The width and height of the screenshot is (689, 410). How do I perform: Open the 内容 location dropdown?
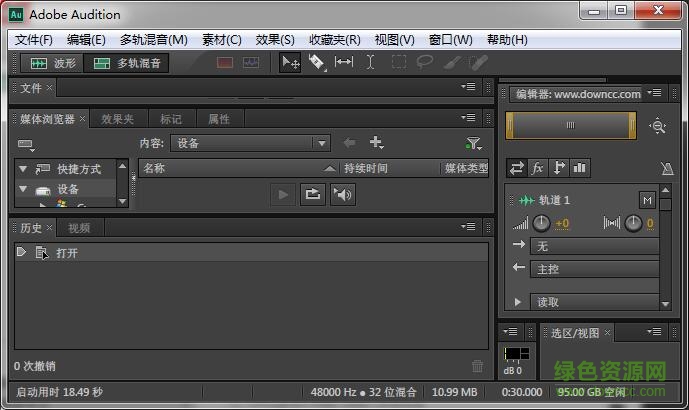[250, 143]
